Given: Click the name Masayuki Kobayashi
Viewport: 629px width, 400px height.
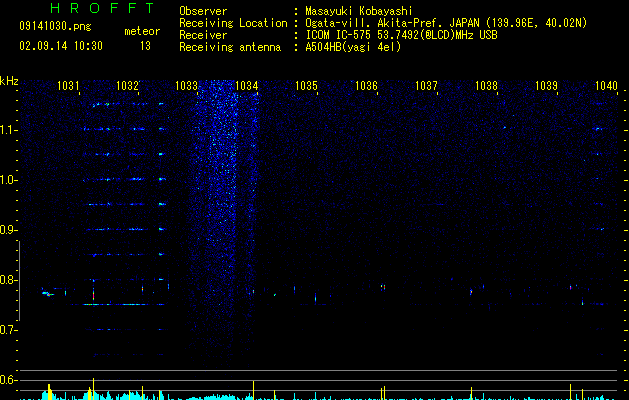Looking at the screenshot, I should pyautogui.click(x=359, y=11).
